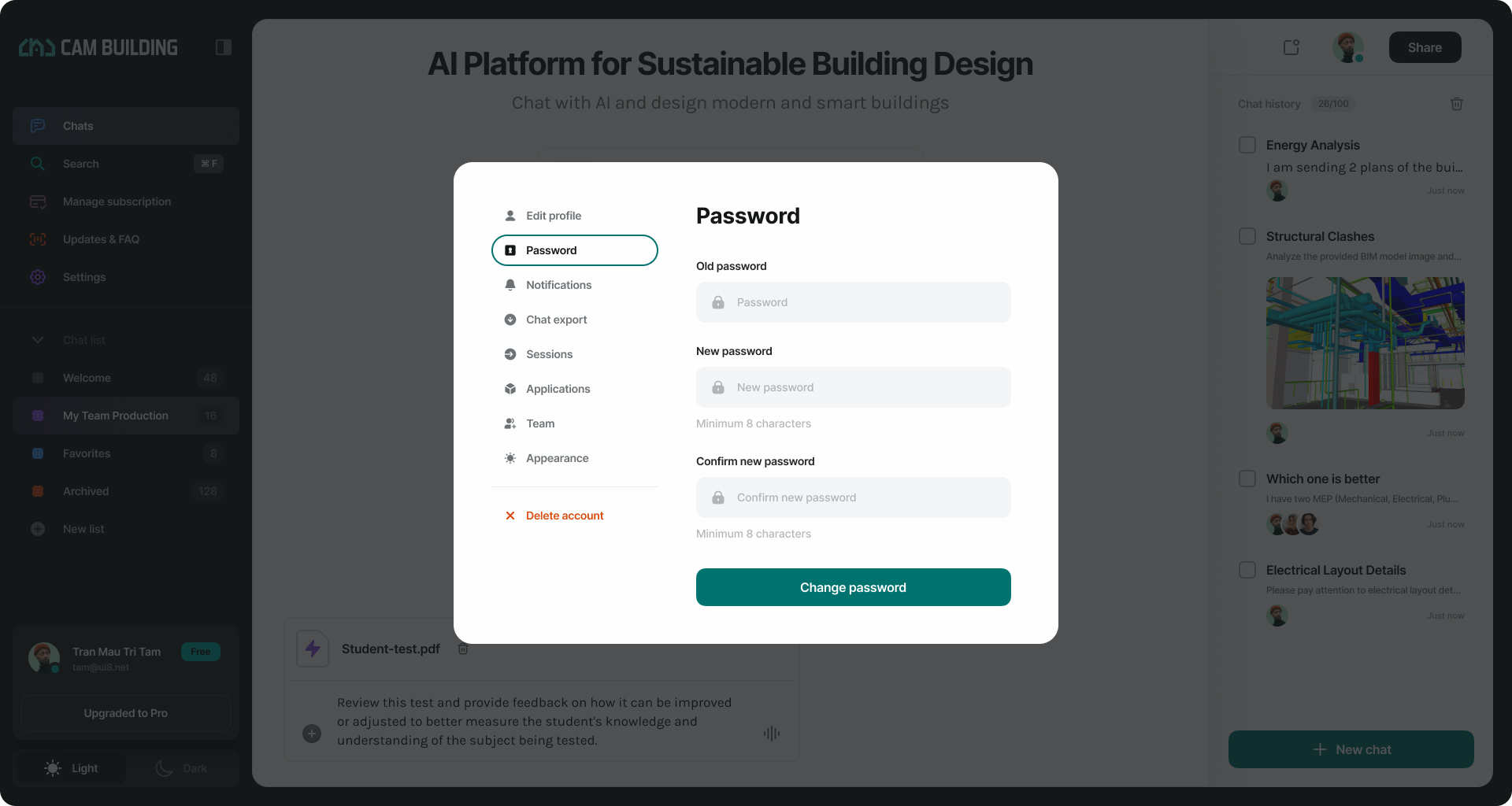This screenshot has width=1512, height=806.
Task: Click the plus icon beside New list
Action: pos(38,529)
